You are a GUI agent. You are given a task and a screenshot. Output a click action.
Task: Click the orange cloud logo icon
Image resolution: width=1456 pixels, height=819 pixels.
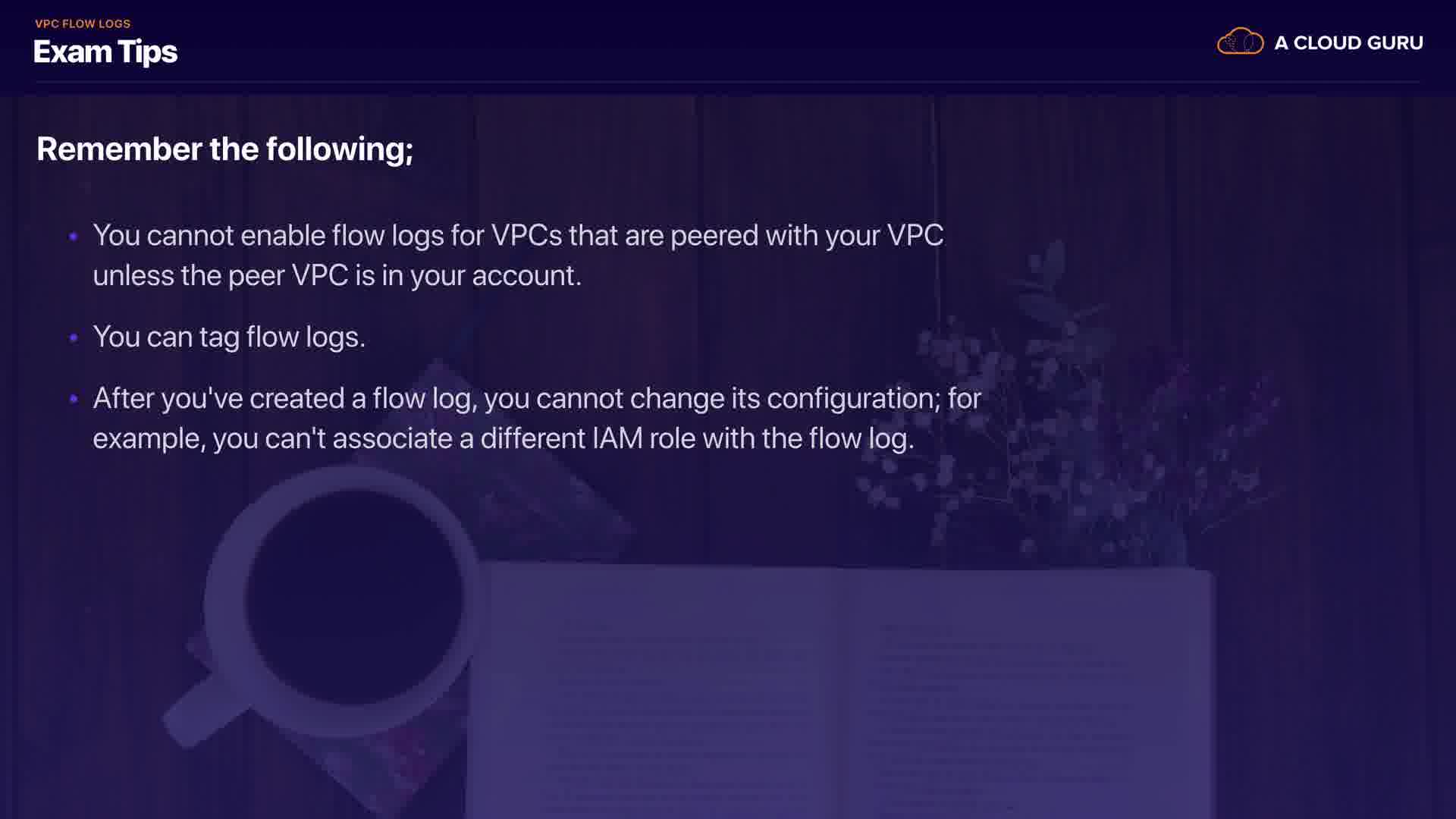tap(1240, 41)
